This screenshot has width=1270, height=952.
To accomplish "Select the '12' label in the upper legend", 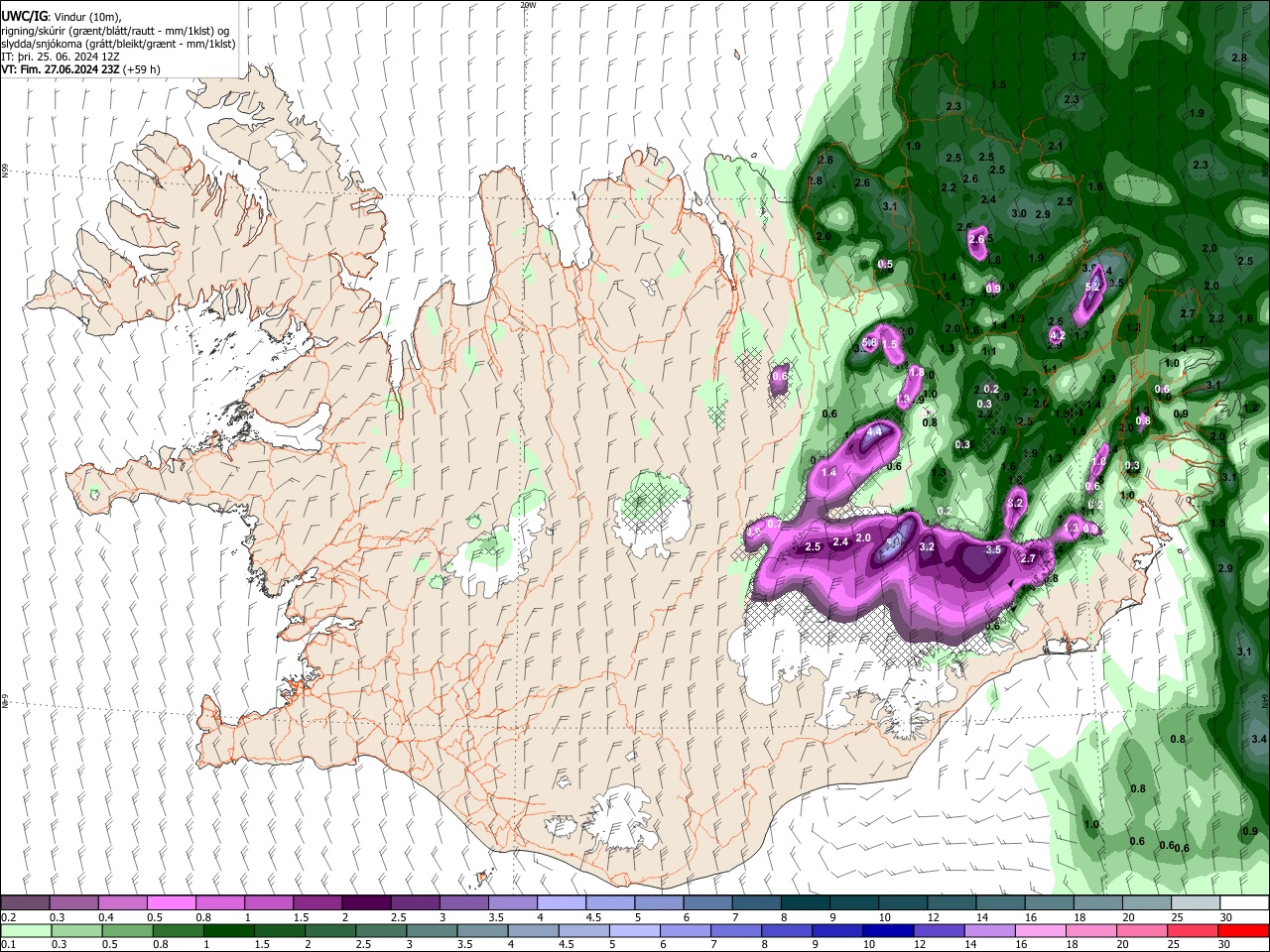I will point(933,917).
